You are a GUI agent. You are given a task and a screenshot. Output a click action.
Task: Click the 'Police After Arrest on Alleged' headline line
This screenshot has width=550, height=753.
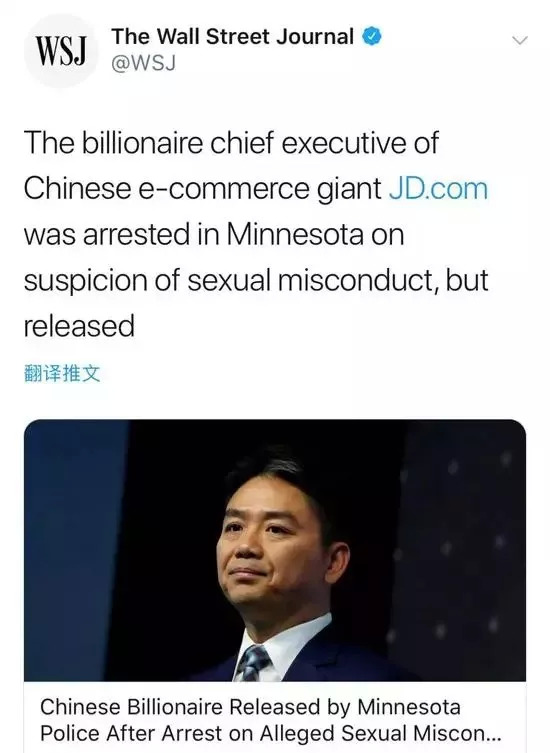[x=189, y=733]
